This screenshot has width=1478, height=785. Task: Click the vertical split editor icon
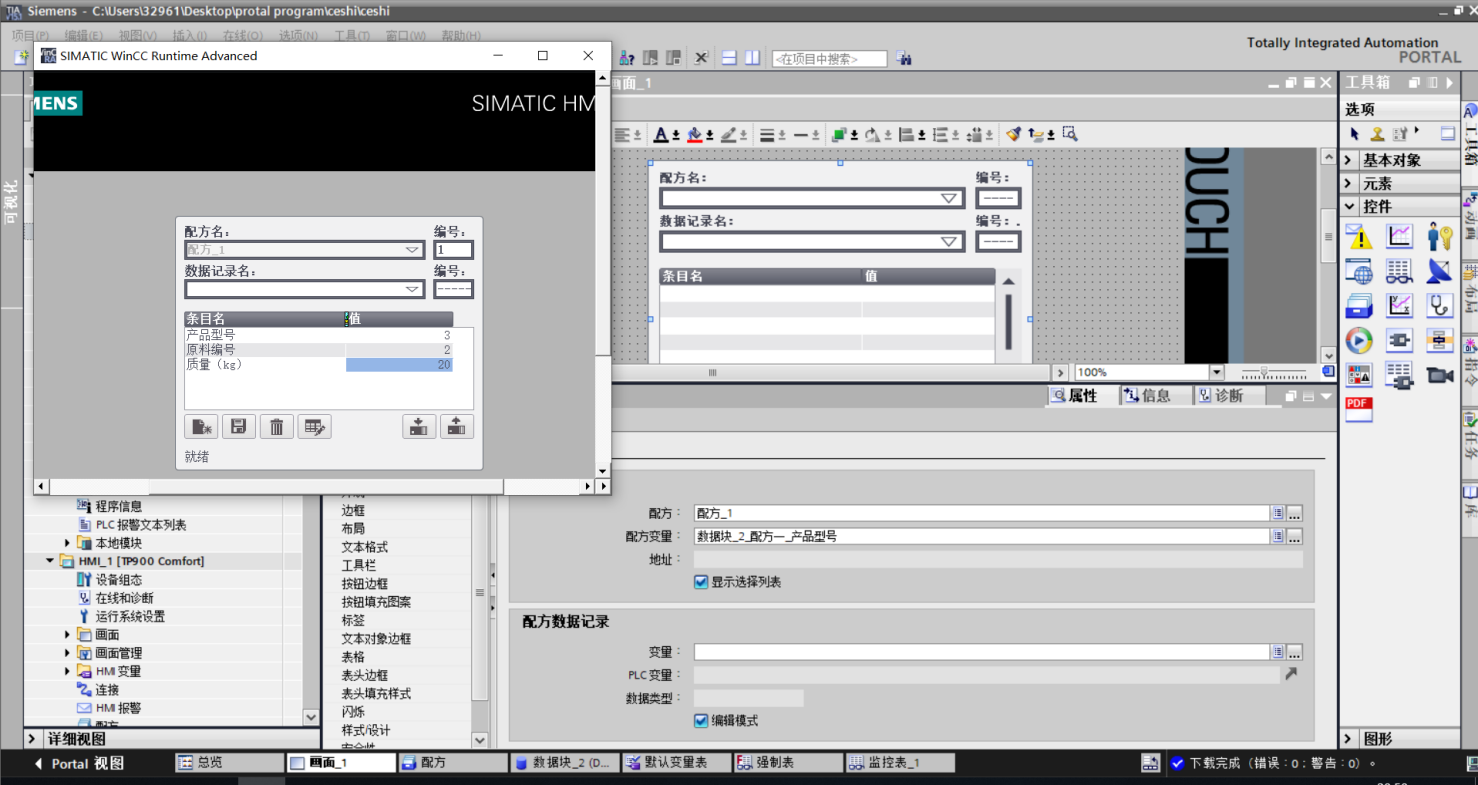click(x=752, y=58)
